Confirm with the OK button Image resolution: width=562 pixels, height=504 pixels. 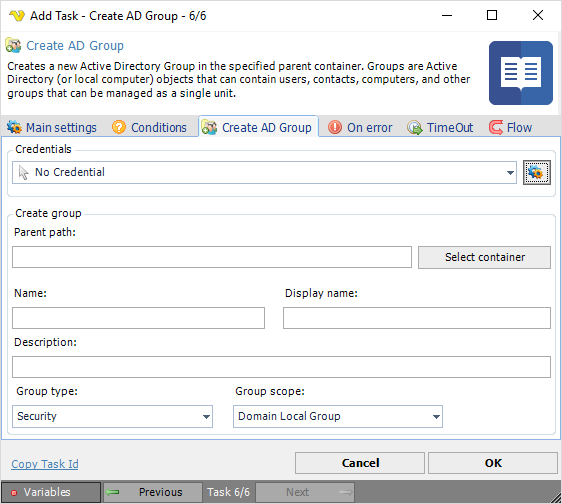[x=493, y=463]
